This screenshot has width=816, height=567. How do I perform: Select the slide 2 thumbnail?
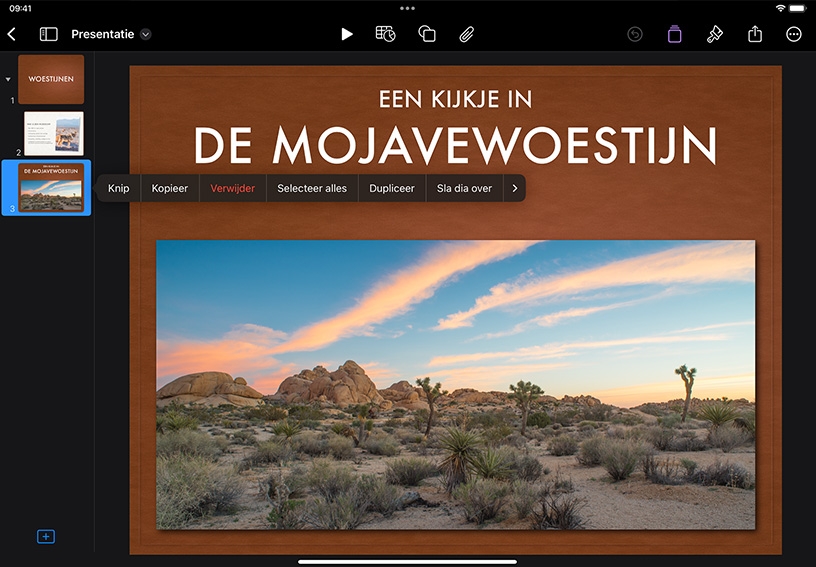pos(54,133)
